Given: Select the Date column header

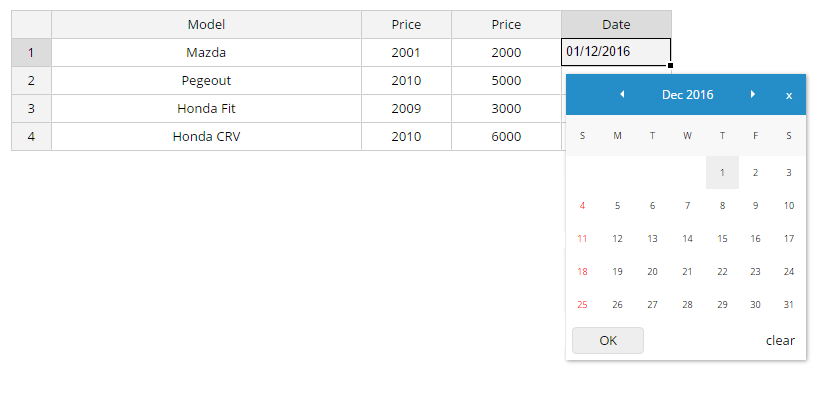Looking at the screenshot, I should [616, 24].
